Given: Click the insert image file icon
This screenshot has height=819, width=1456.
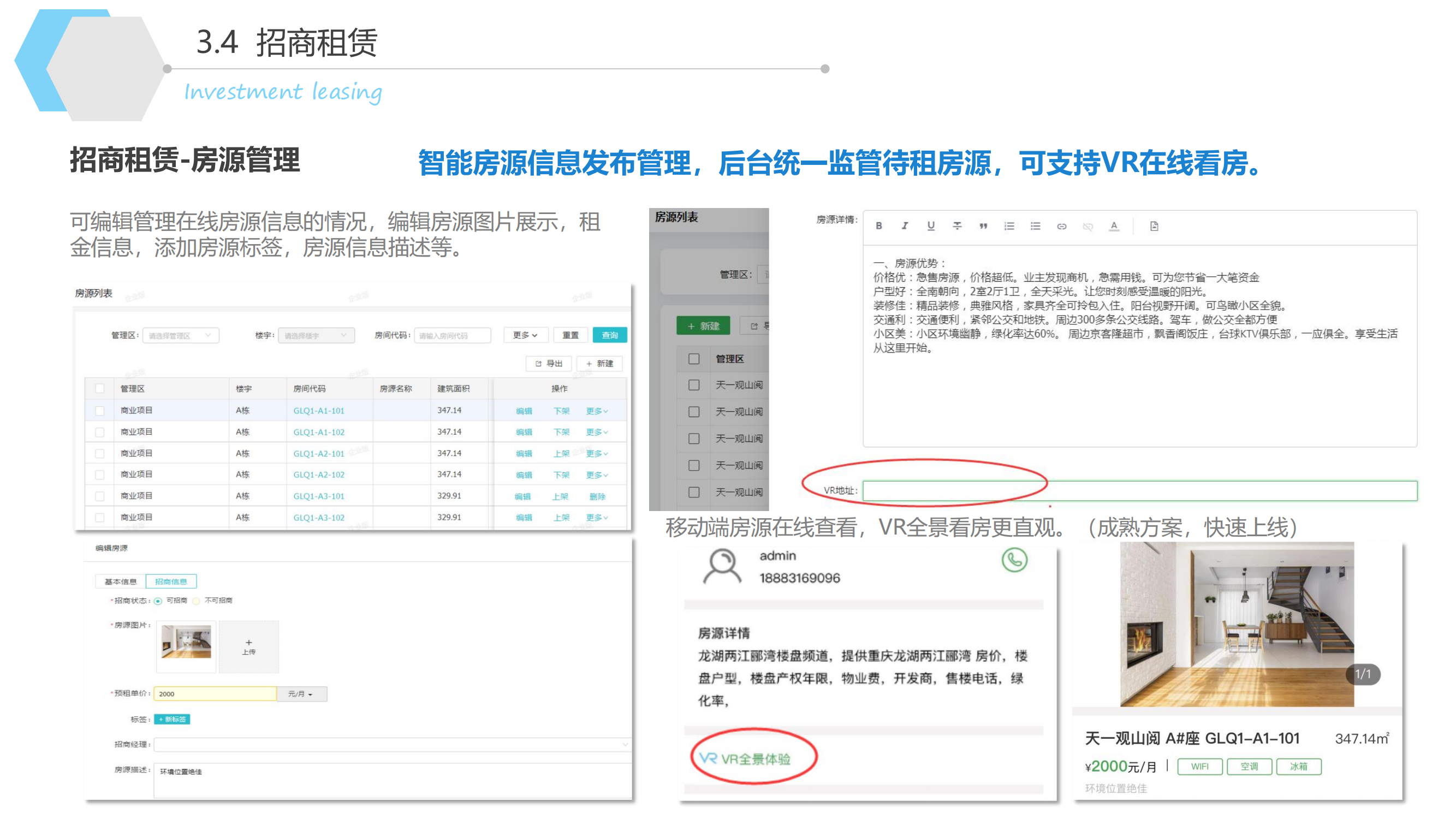Looking at the screenshot, I should pos(1154,226).
